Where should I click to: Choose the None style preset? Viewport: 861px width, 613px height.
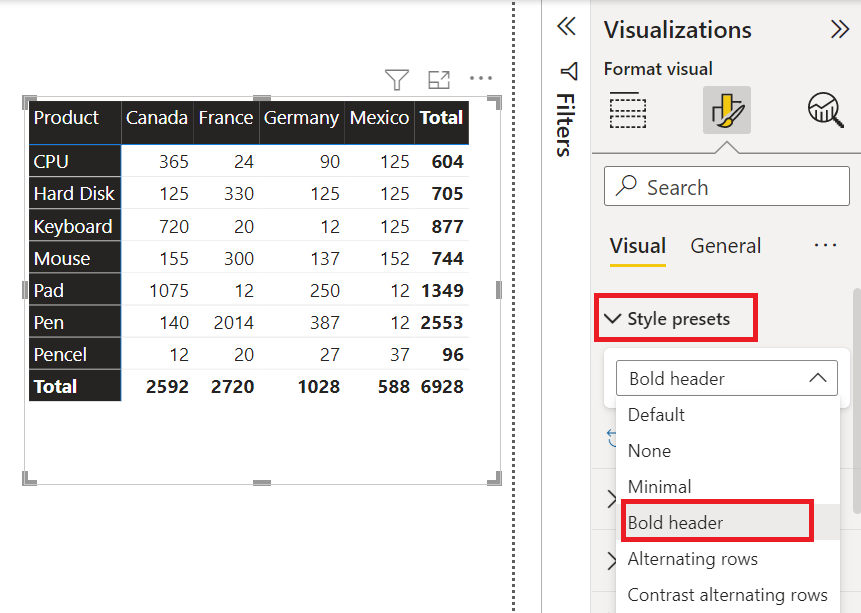(649, 451)
